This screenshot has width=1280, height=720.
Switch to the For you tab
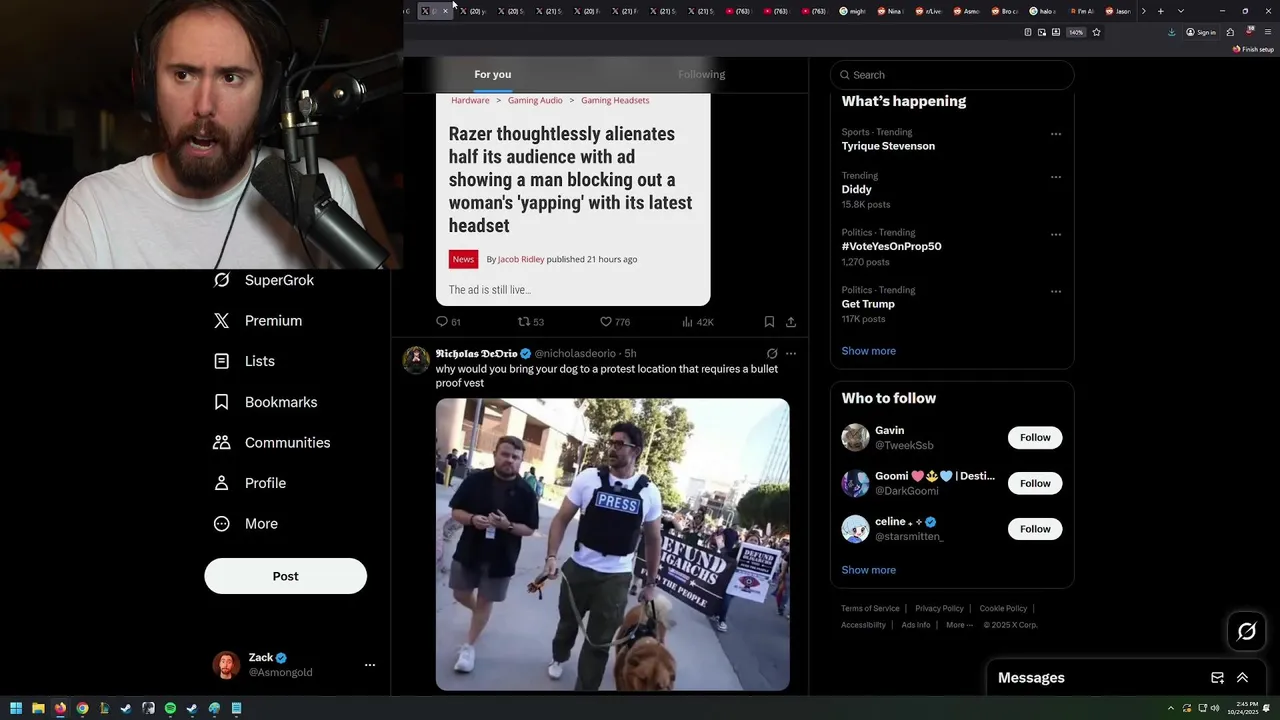(492, 74)
